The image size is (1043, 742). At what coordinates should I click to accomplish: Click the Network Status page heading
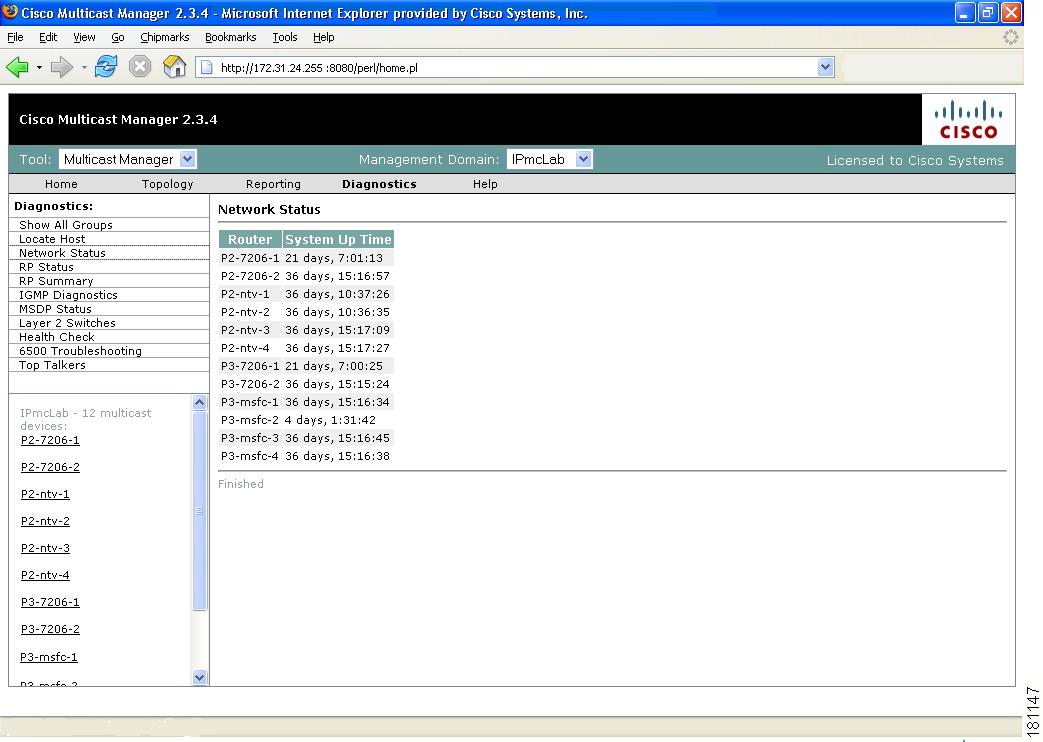point(269,210)
